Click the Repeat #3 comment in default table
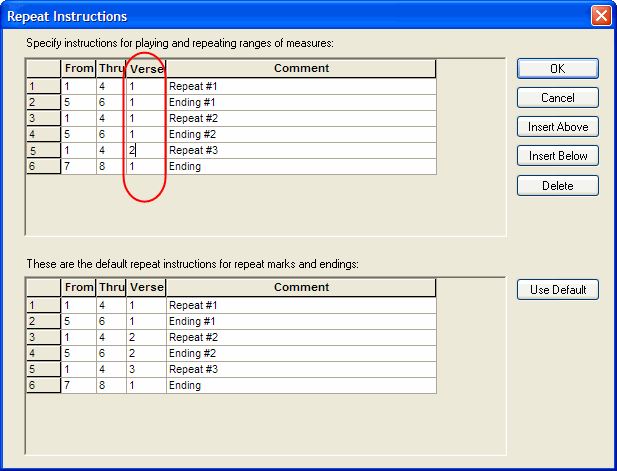 pos(301,369)
